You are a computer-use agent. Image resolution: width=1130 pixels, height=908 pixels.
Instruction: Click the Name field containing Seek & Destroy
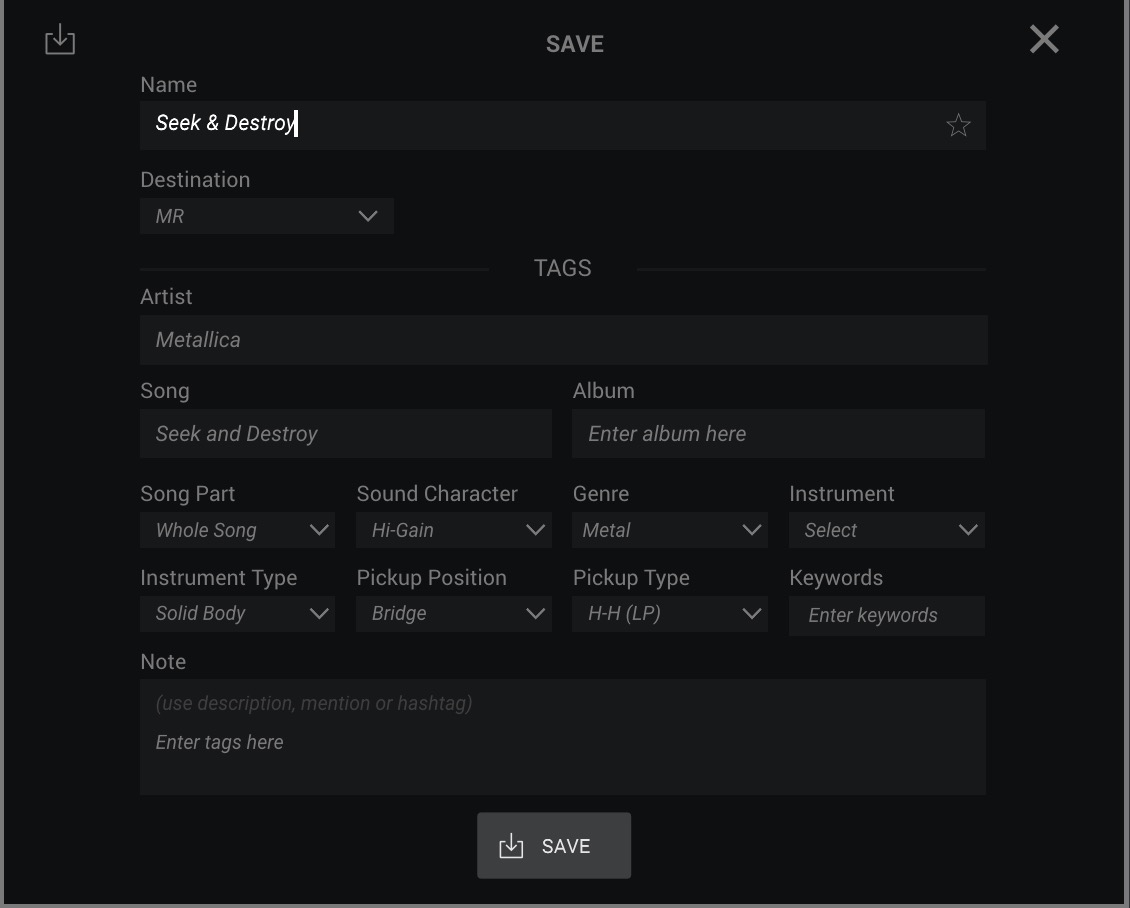click(x=563, y=125)
